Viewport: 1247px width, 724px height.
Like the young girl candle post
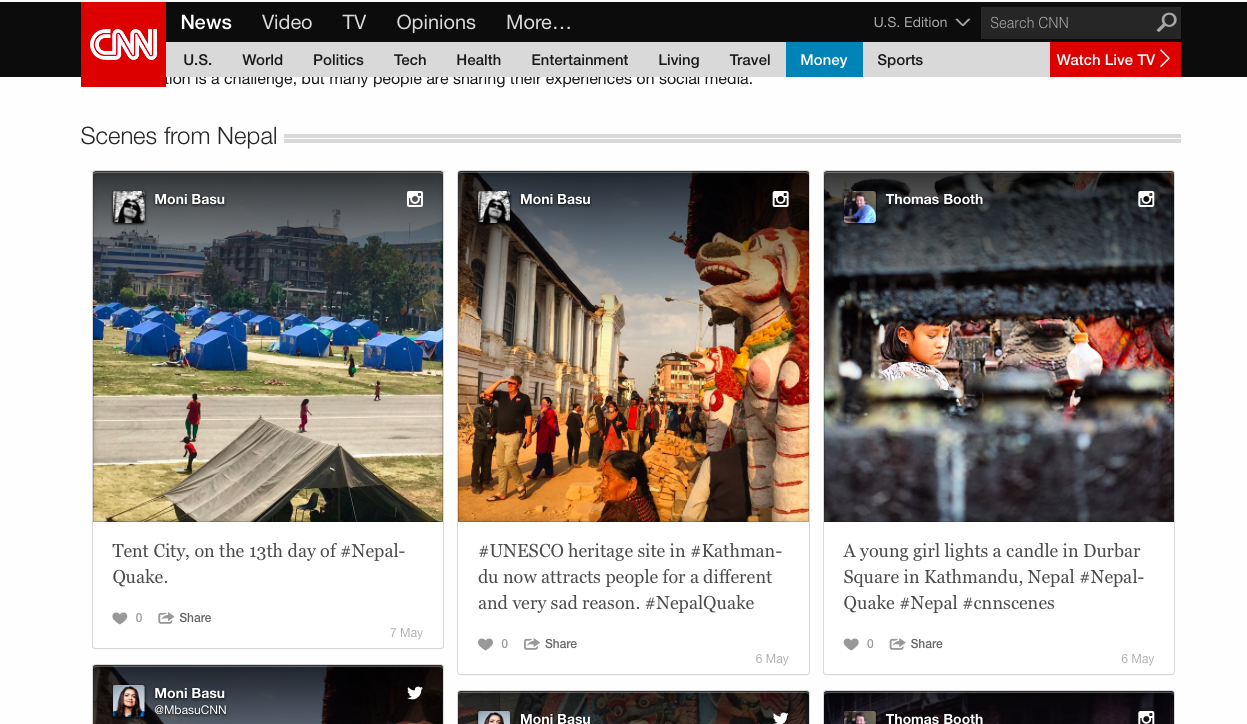(851, 644)
